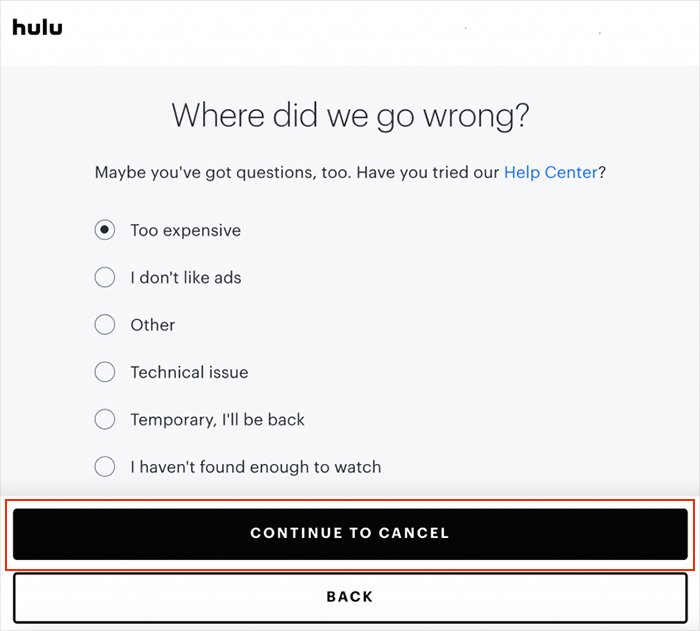
Task: Click the "Temporary, I'll be back" label
Action: [x=217, y=419]
